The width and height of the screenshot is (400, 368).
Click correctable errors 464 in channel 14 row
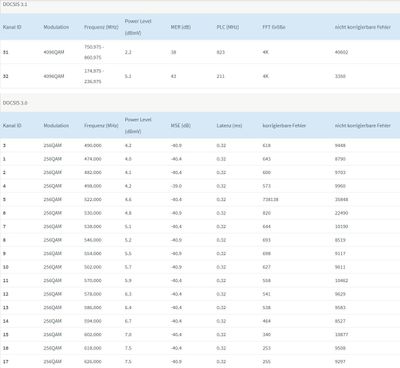tap(267, 321)
